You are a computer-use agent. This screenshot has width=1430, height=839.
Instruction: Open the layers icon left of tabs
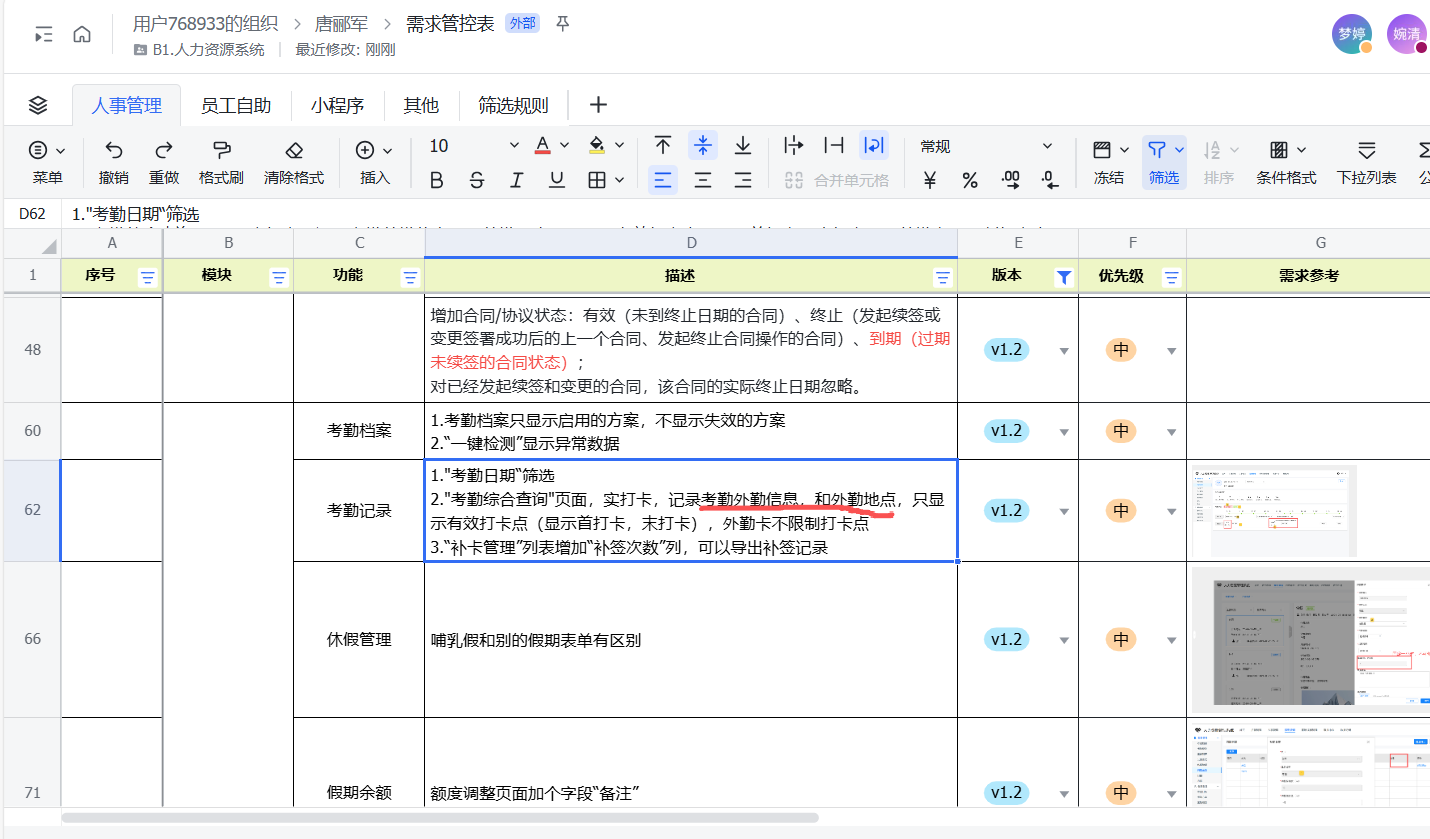click(38, 105)
